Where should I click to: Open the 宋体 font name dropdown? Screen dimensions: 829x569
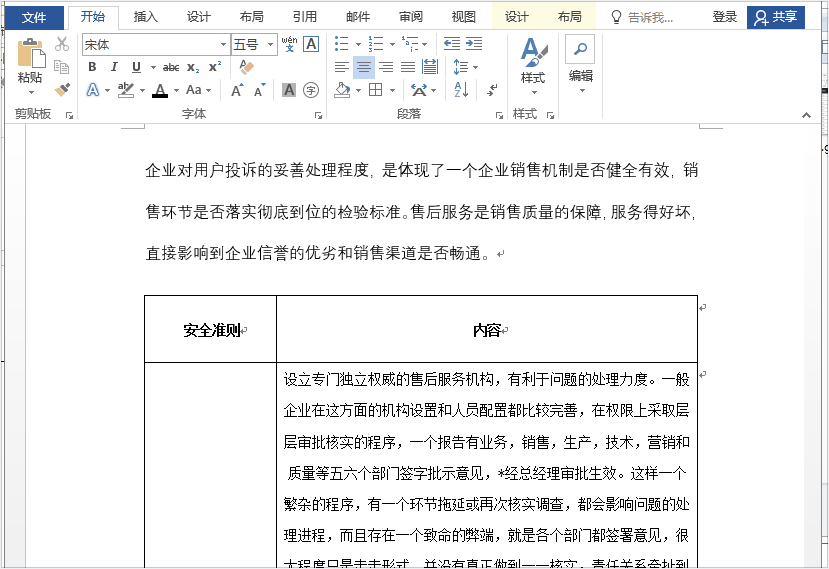click(x=224, y=44)
